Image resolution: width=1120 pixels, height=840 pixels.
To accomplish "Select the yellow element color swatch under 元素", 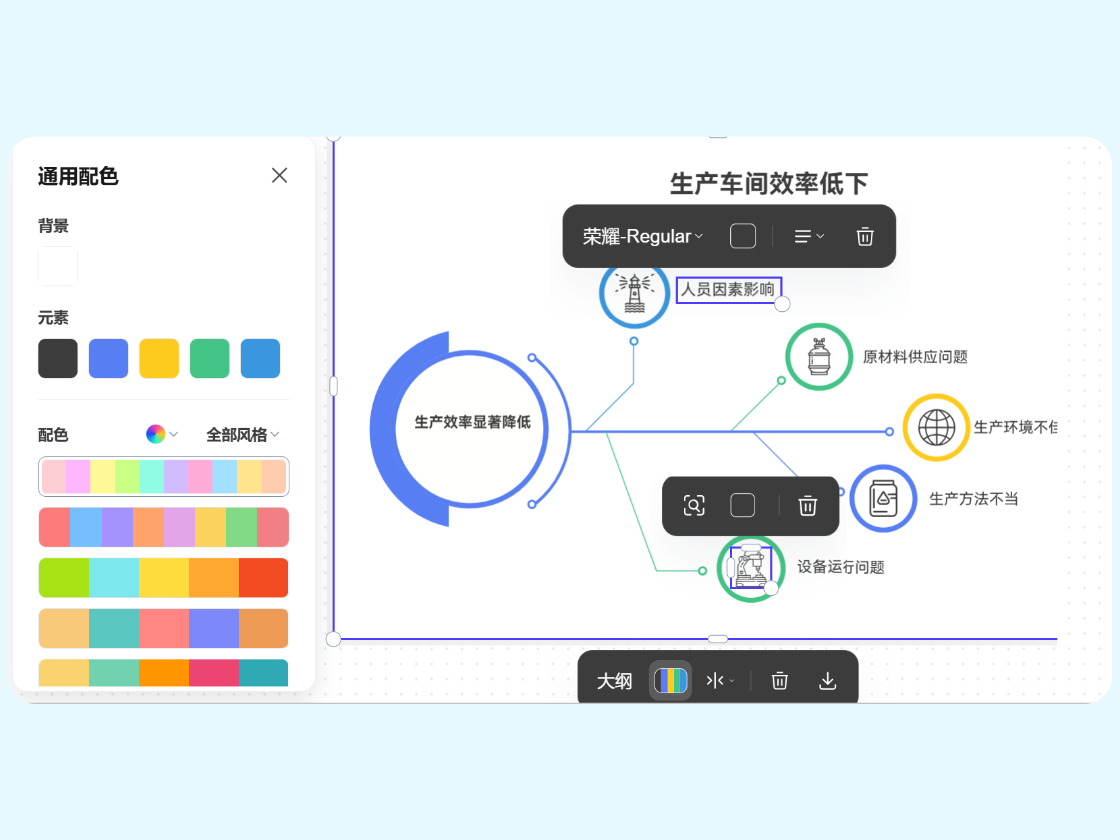I will (159, 358).
